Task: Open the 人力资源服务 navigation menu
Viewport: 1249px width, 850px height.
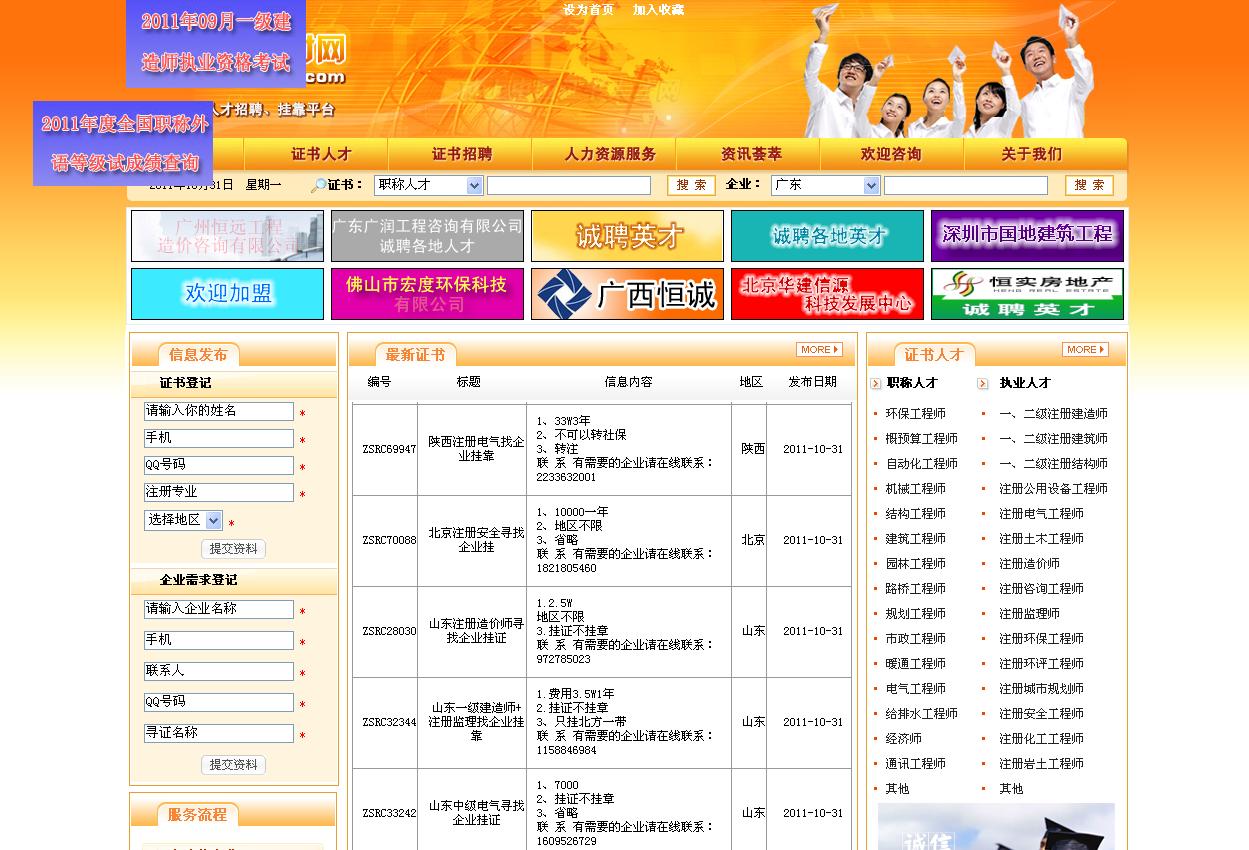Action: click(x=610, y=155)
